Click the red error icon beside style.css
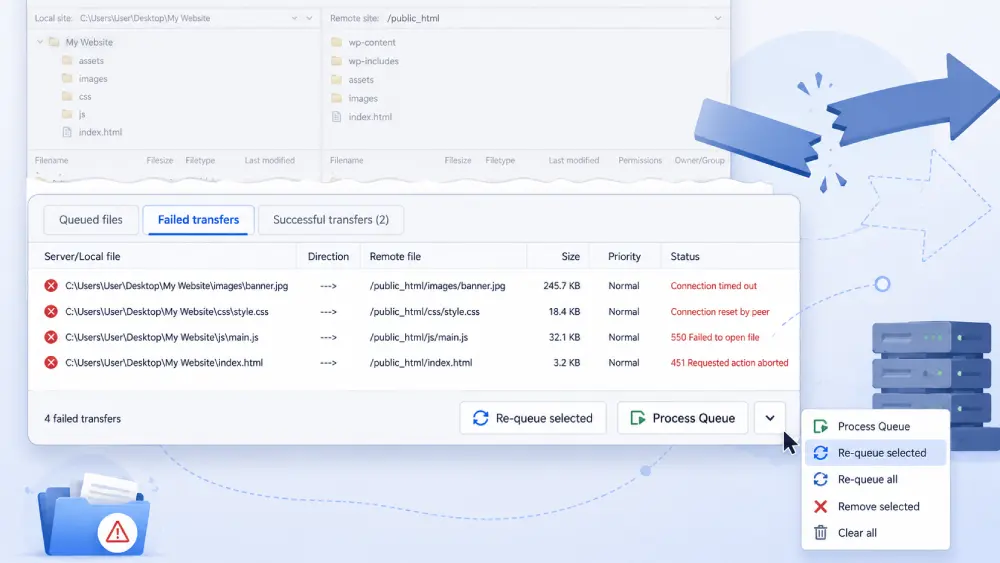 coord(51,312)
